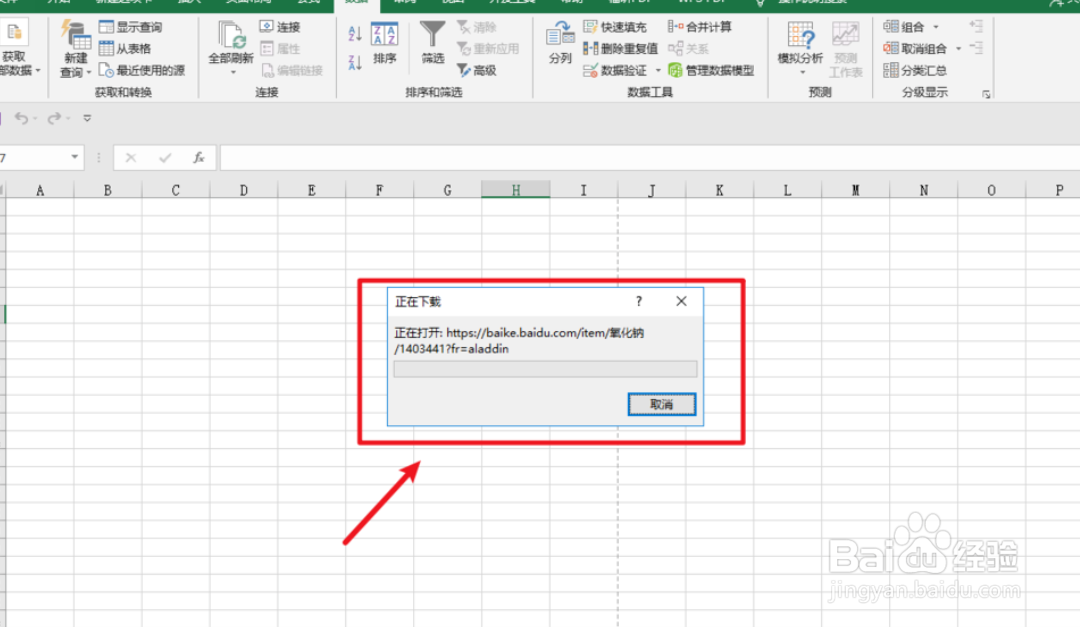Click the 属性 item

click(x=280, y=49)
